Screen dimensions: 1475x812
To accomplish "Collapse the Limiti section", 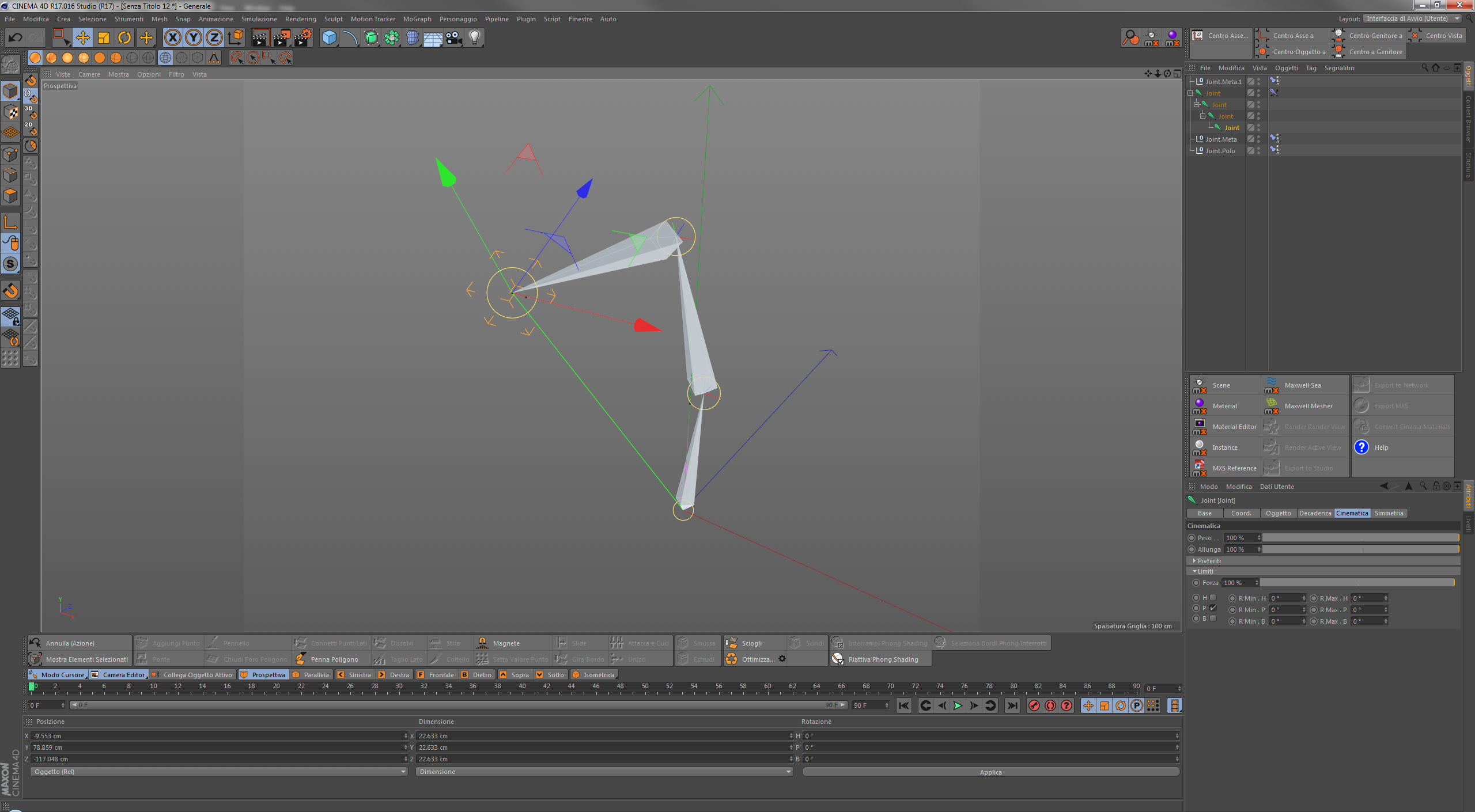I will click(x=1194, y=571).
